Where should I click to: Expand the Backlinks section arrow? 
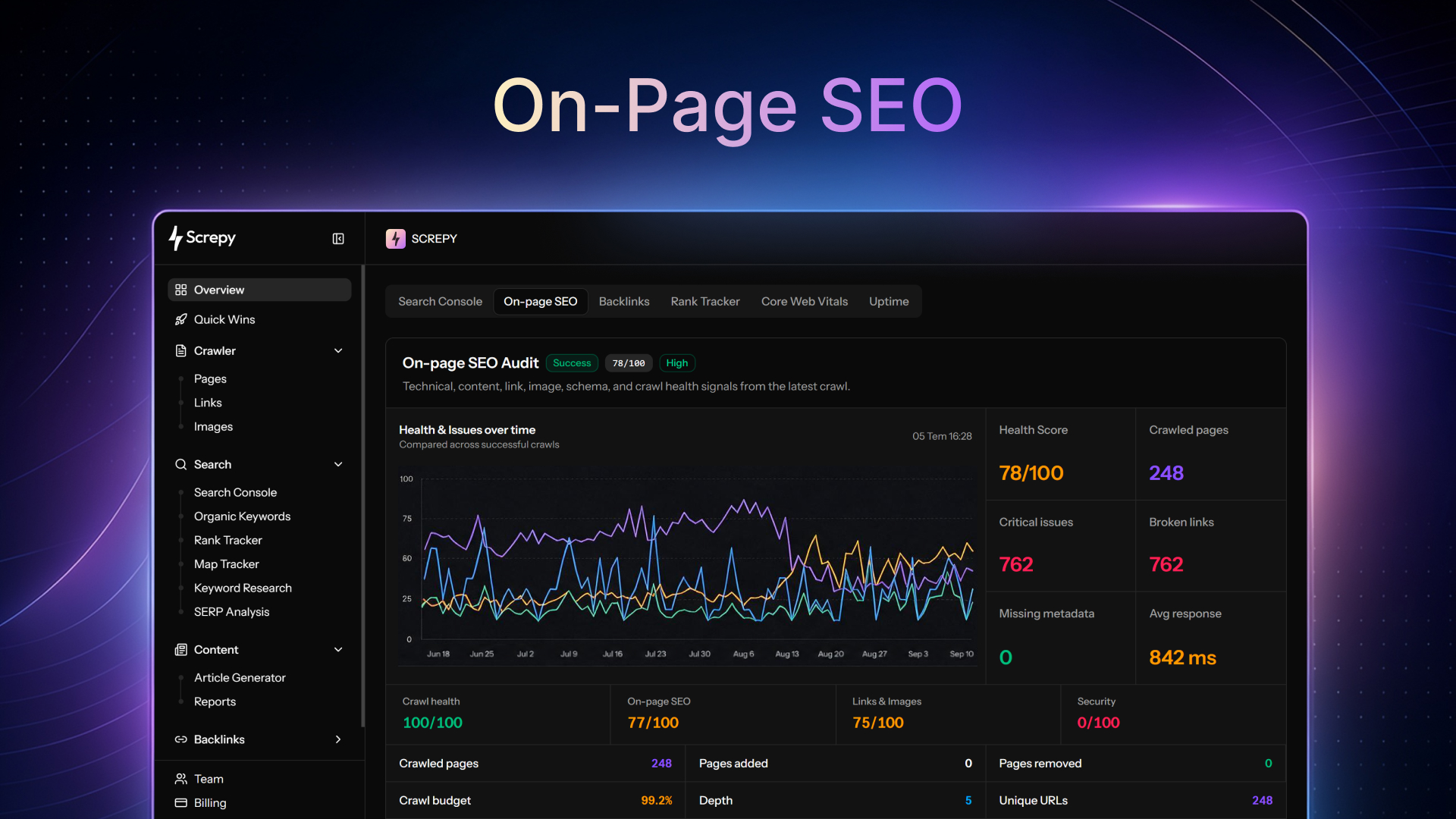[338, 739]
